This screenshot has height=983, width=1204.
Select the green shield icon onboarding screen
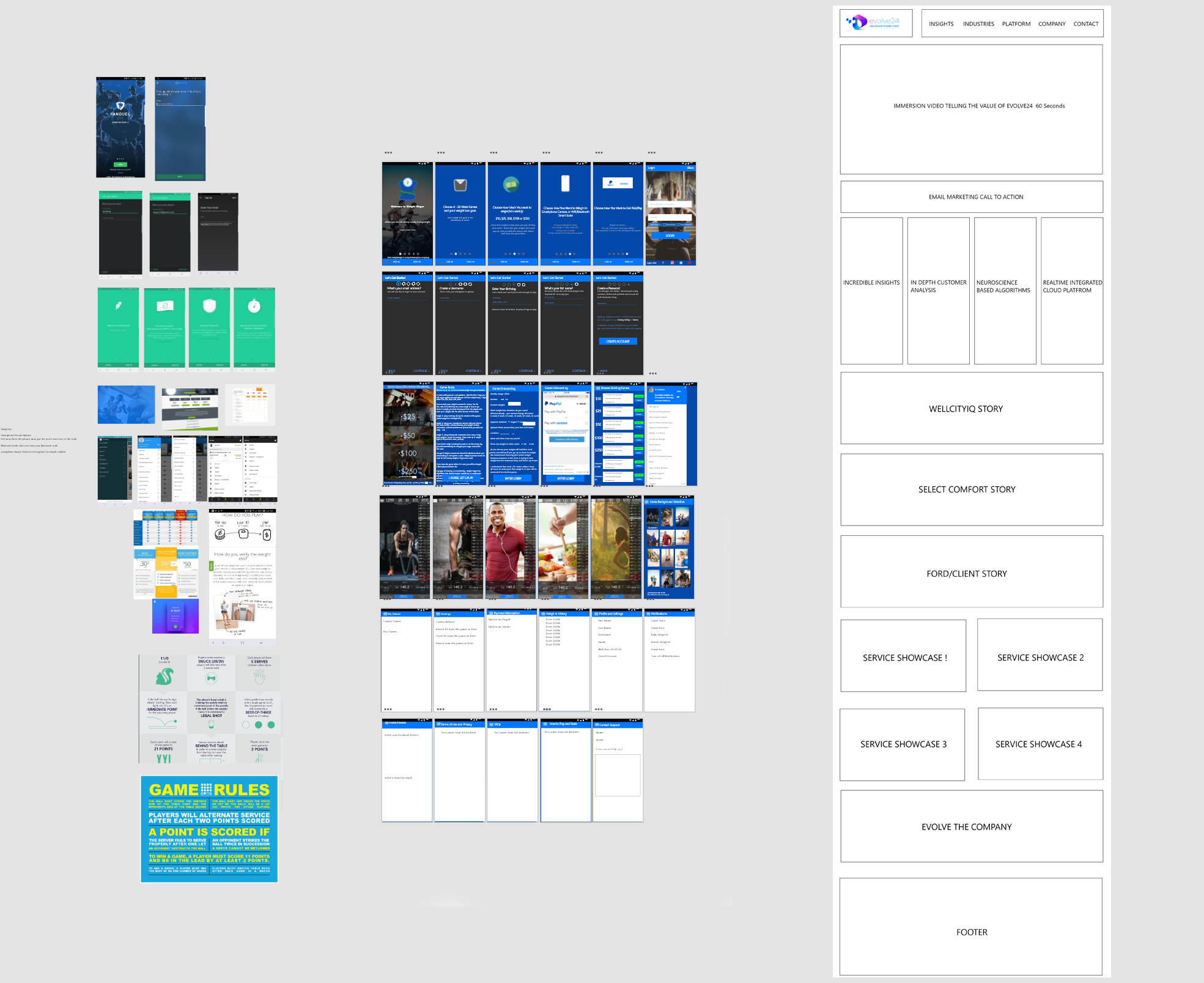pos(209,328)
